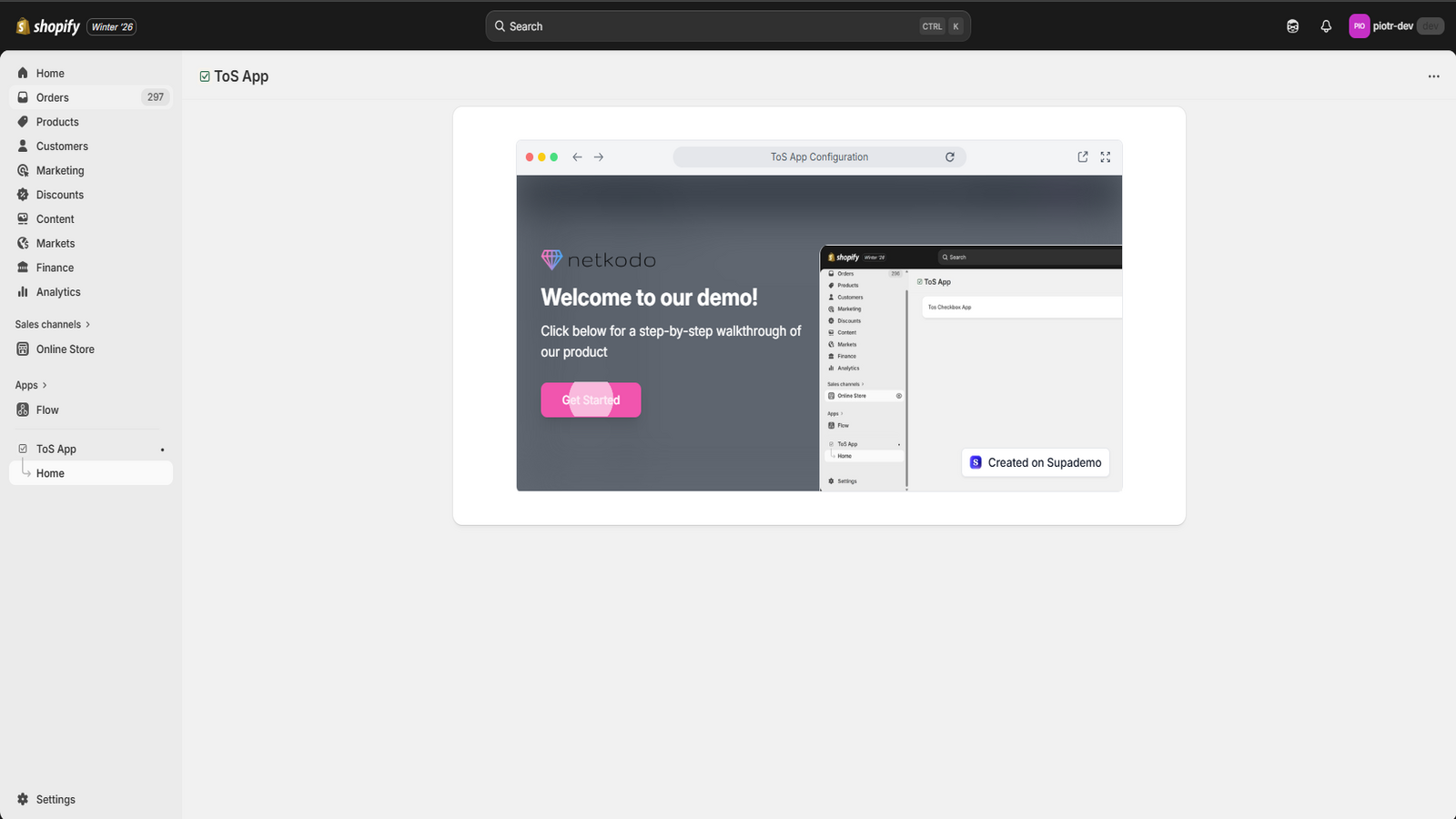Select Home under ToS App
The width and height of the screenshot is (1456, 819).
[91, 473]
